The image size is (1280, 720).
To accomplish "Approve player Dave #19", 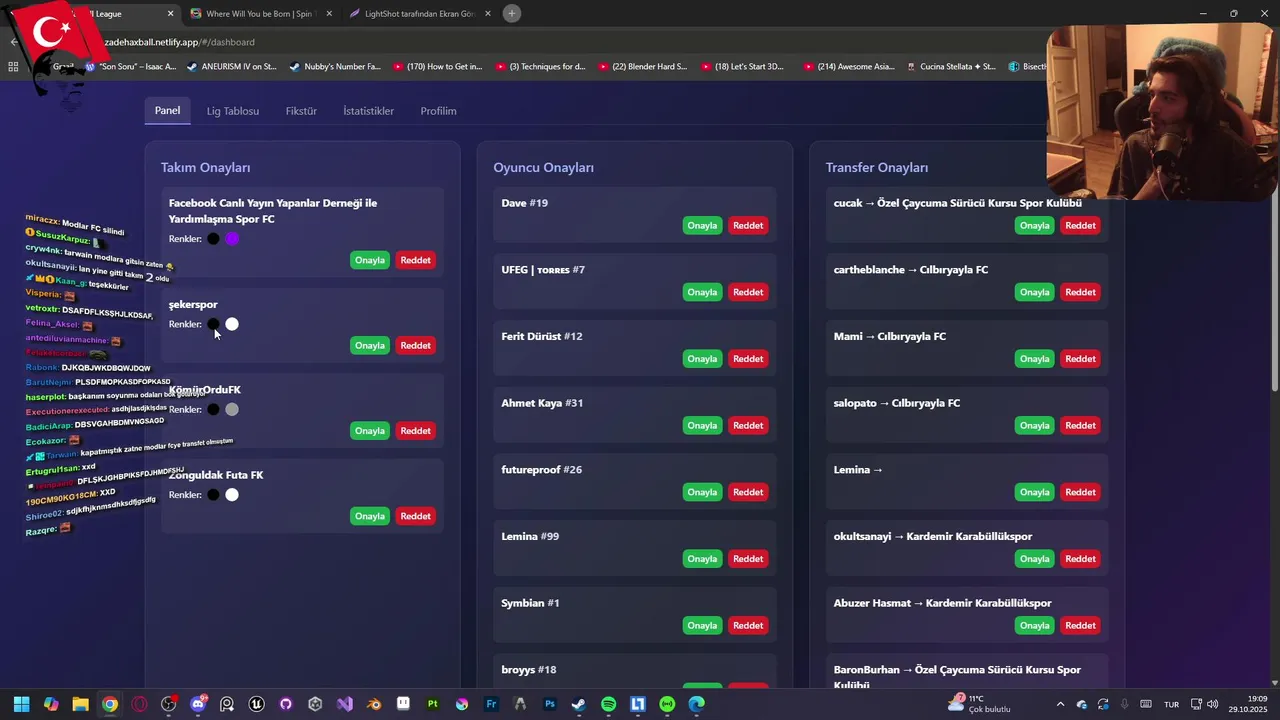I will [x=702, y=225].
